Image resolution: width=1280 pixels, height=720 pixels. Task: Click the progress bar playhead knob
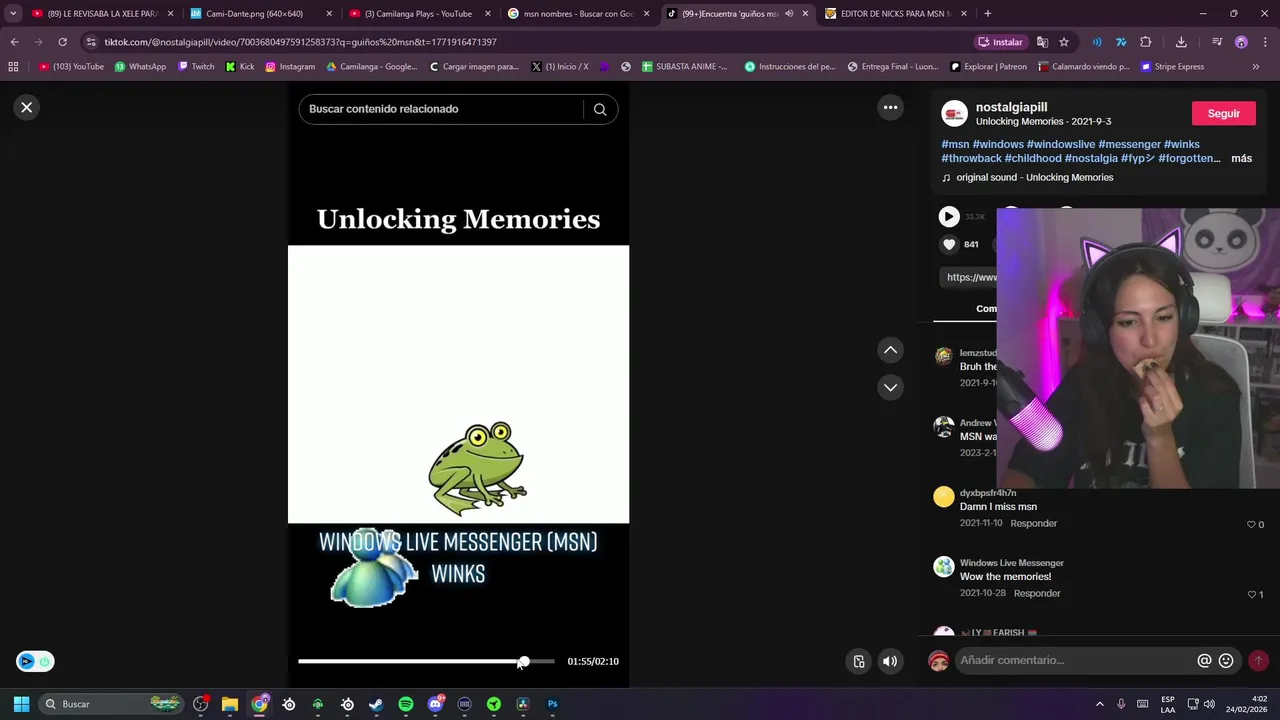pos(523,661)
